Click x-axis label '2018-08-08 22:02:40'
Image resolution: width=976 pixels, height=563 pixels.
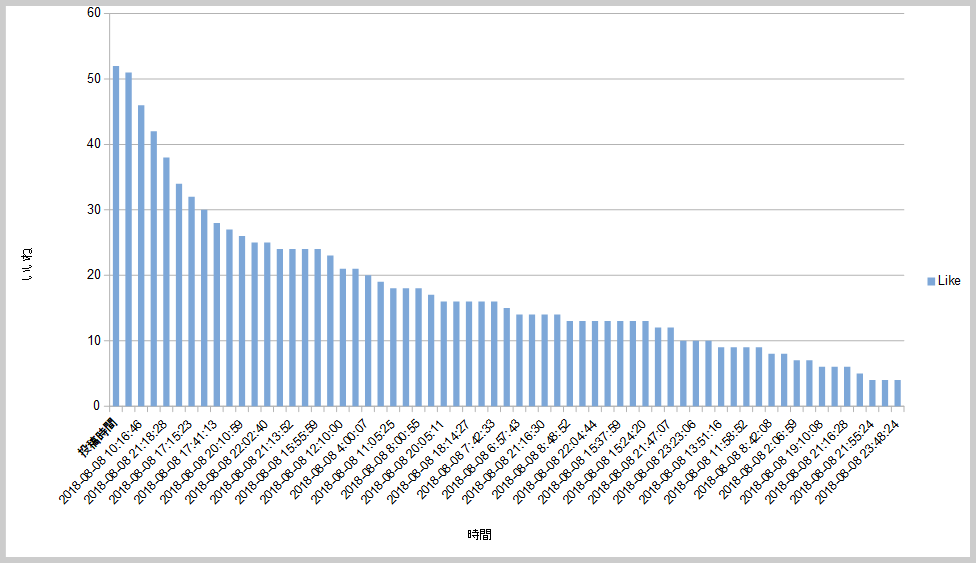pos(227,461)
